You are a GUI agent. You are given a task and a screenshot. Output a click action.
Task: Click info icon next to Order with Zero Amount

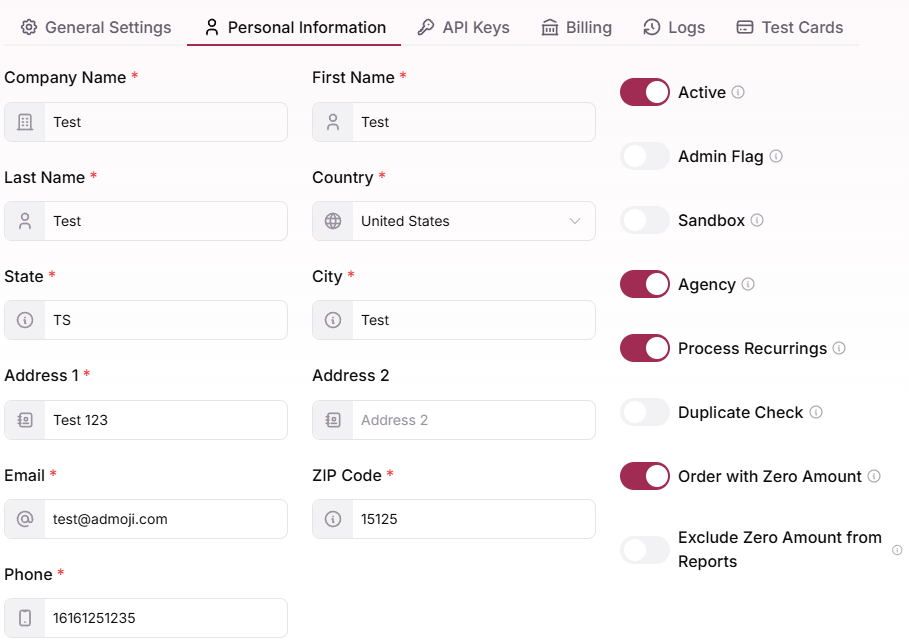tap(874, 476)
